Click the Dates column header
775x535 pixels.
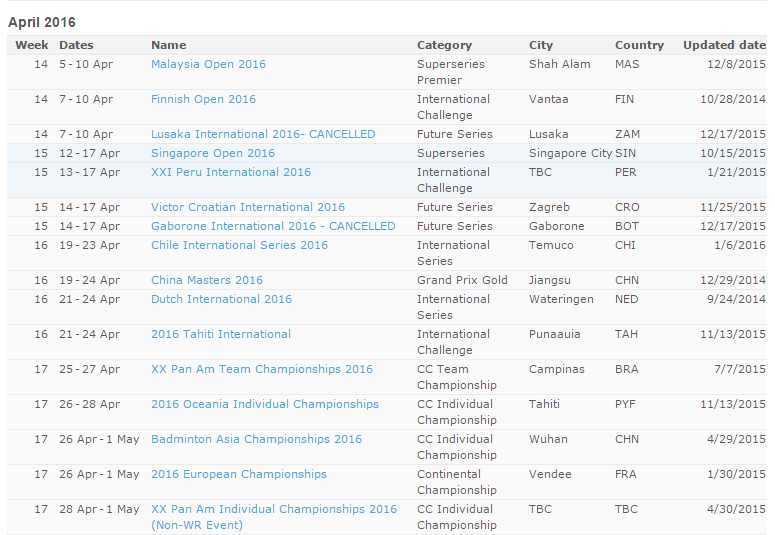point(76,45)
